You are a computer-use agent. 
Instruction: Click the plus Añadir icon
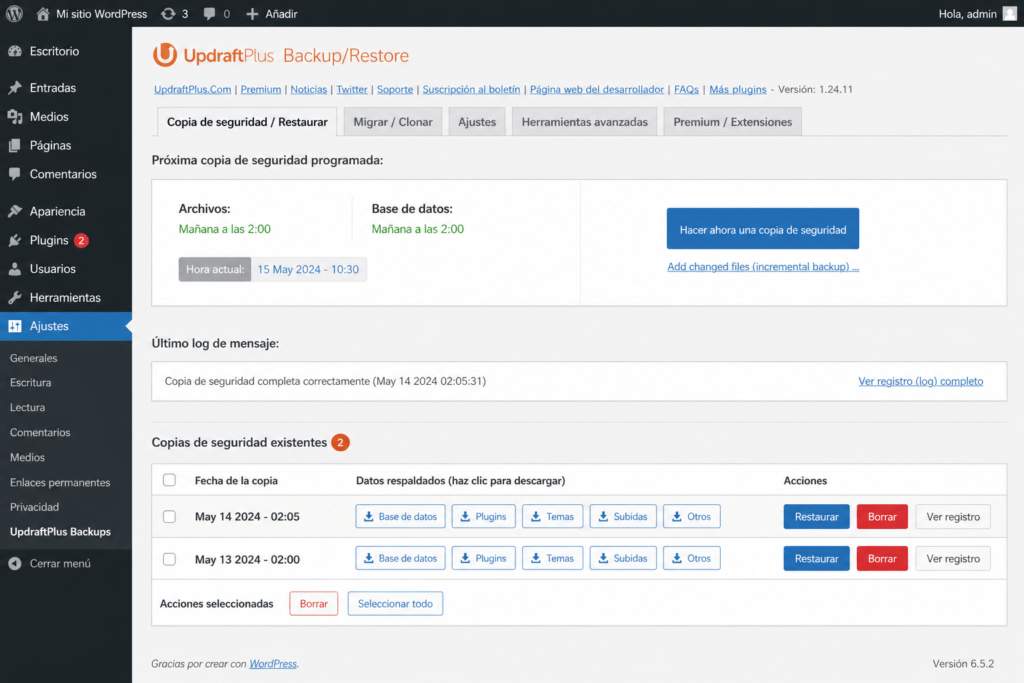252,14
